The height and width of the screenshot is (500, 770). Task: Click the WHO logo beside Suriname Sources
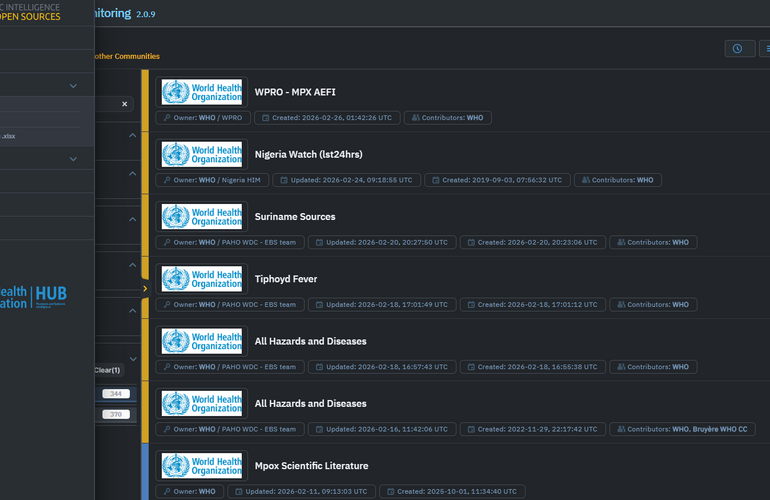[x=203, y=217]
